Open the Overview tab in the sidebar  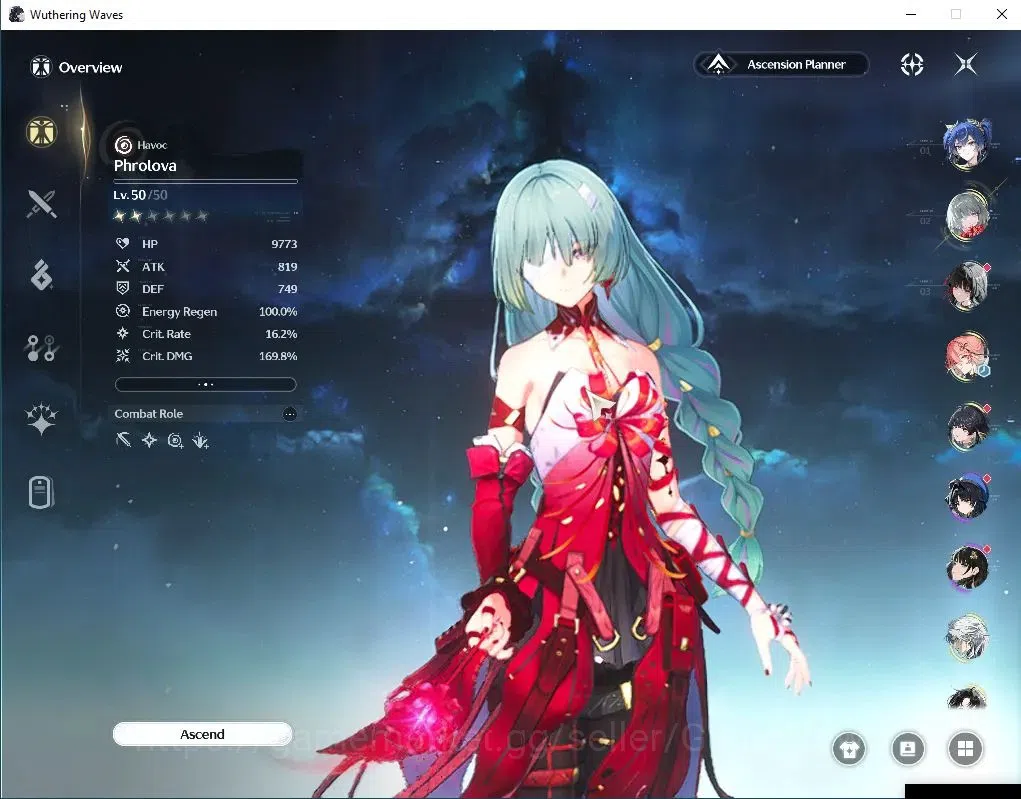[x=42, y=132]
